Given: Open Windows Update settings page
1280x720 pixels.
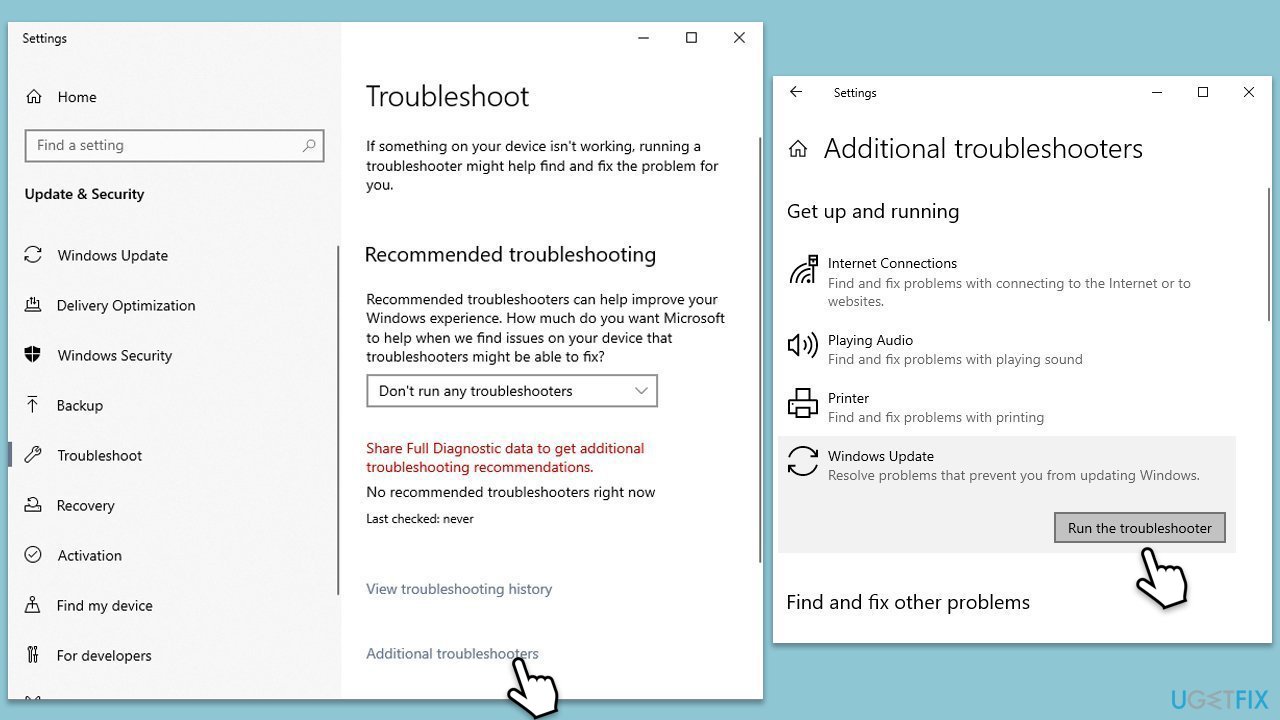Looking at the screenshot, I should tap(113, 255).
